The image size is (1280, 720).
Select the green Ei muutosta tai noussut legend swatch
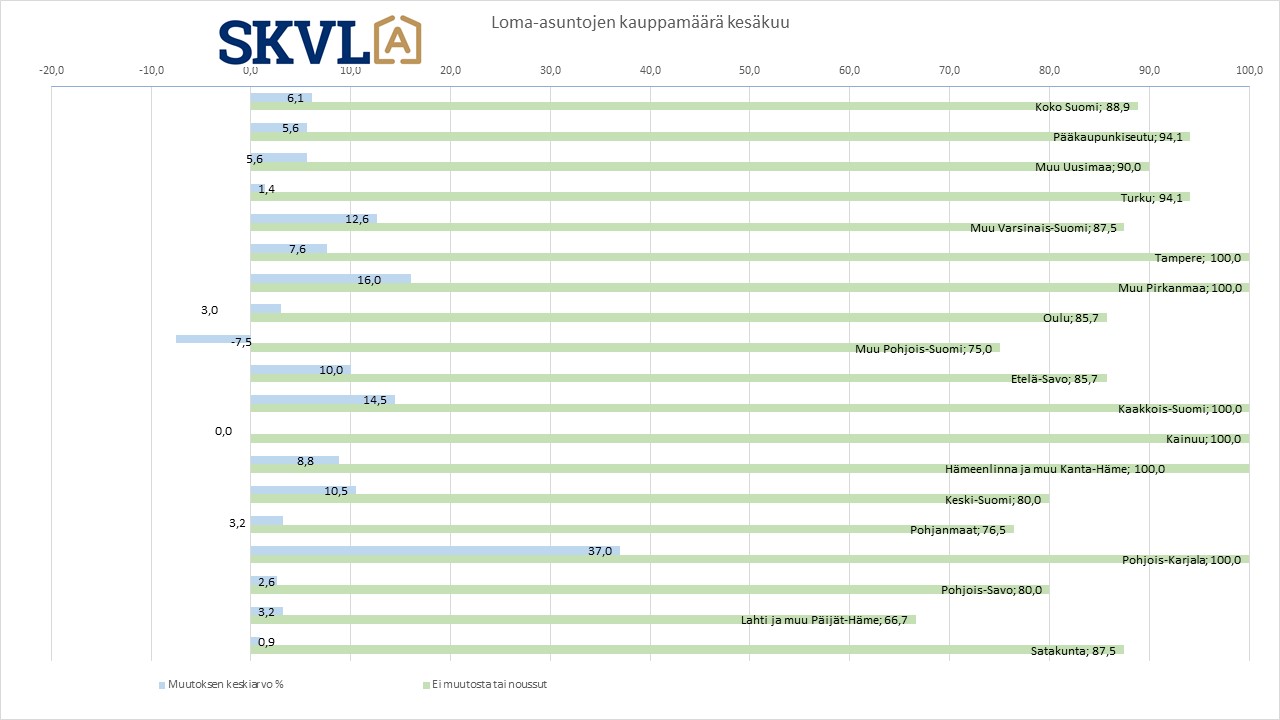424,685
